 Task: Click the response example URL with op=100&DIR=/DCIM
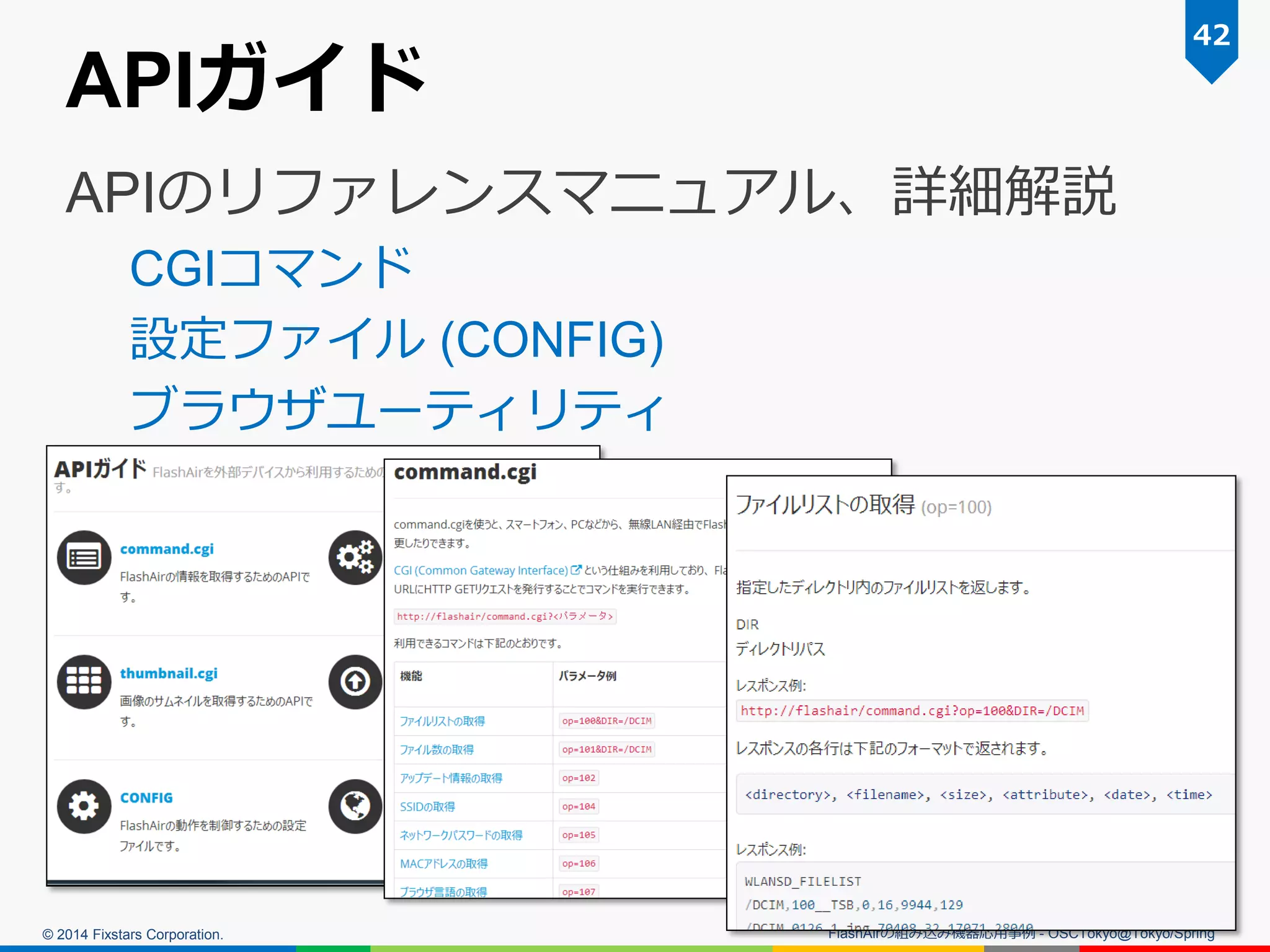tap(912, 711)
